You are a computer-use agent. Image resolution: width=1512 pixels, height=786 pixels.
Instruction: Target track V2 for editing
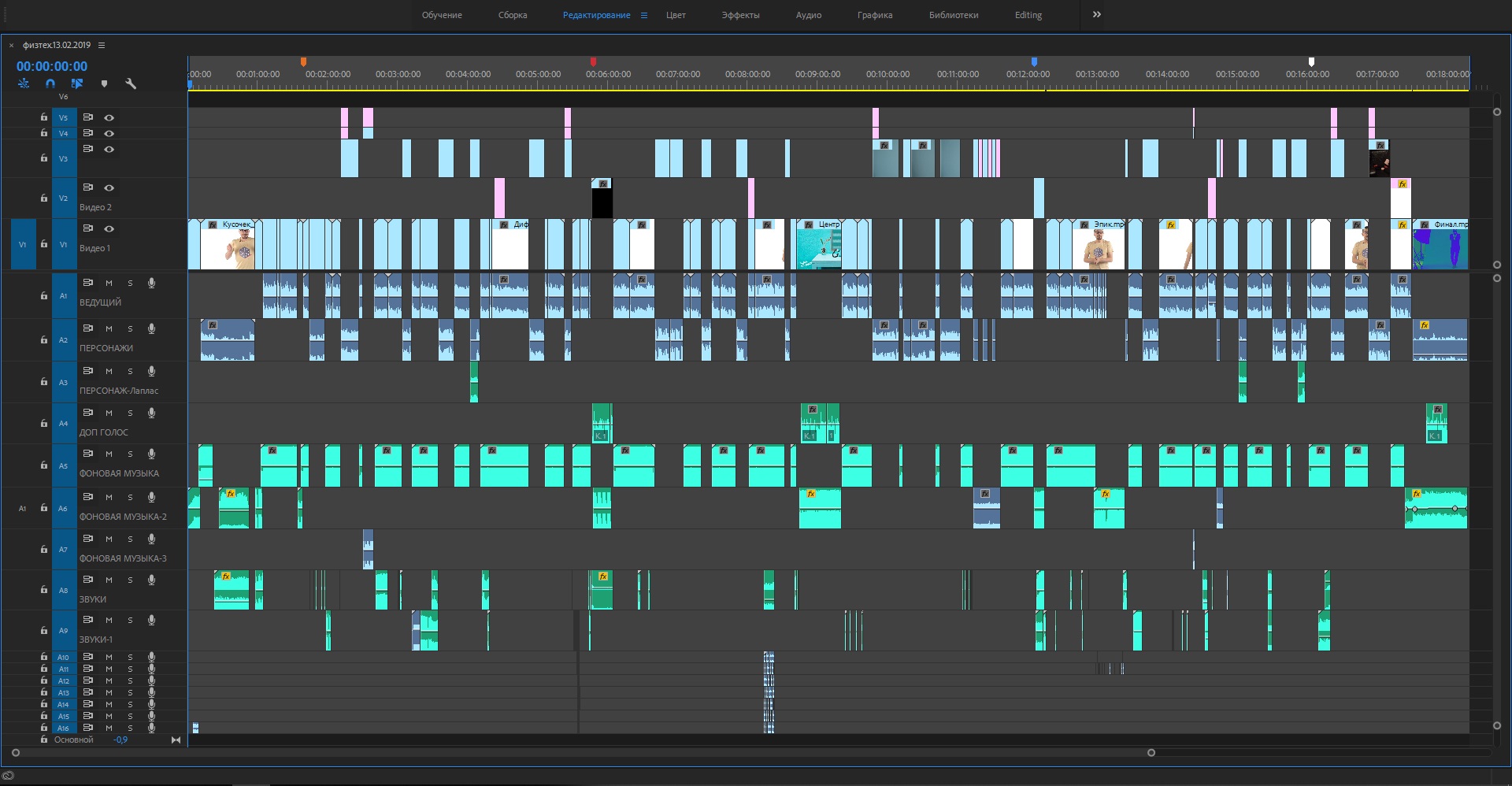tap(64, 198)
